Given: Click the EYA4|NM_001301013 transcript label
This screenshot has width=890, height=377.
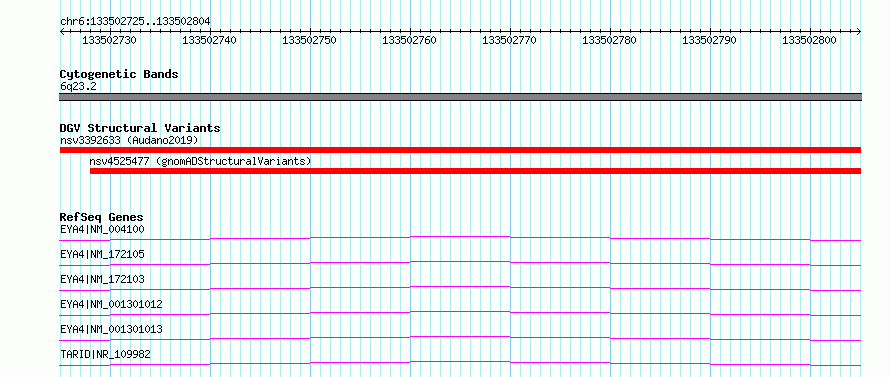Looking at the screenshot, I should click(111, 329).
